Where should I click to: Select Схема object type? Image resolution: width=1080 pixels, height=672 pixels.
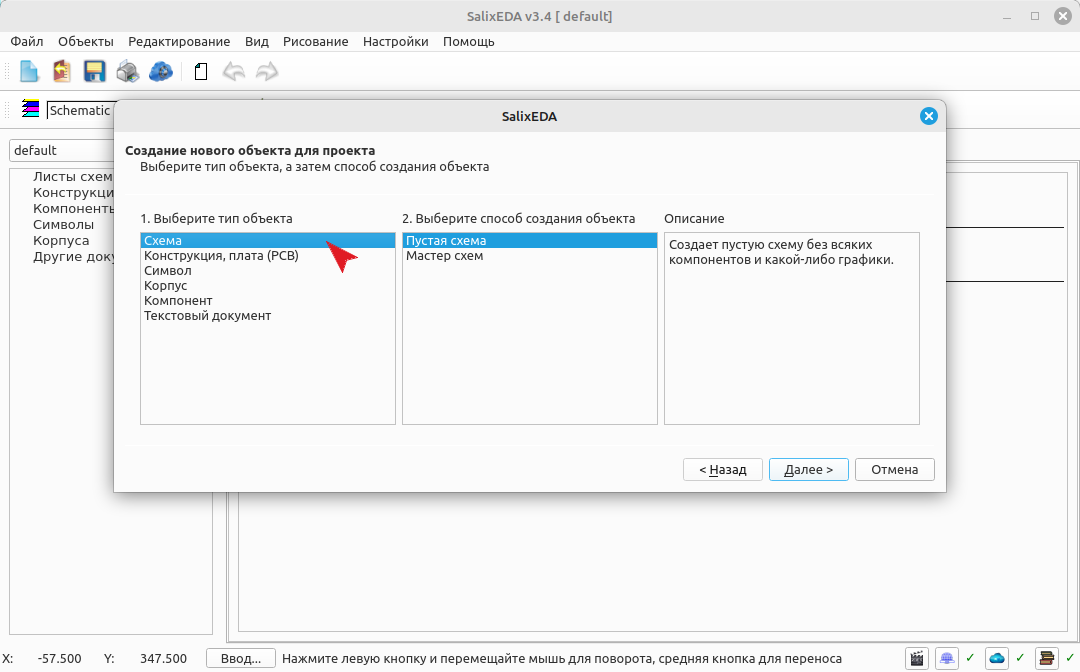pyautogui.click(x=268, y=240)
